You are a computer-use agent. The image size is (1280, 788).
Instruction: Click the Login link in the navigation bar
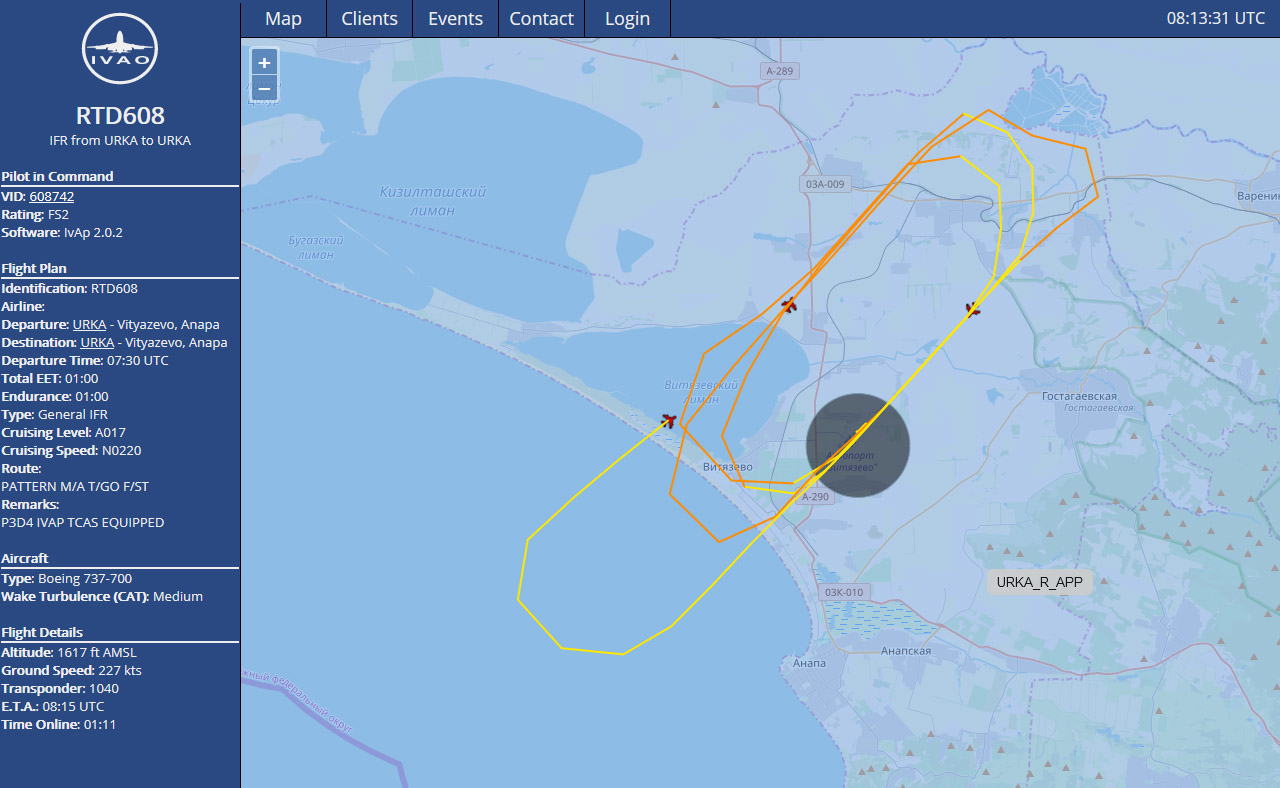pyautogui.click(x=627, y=19)
